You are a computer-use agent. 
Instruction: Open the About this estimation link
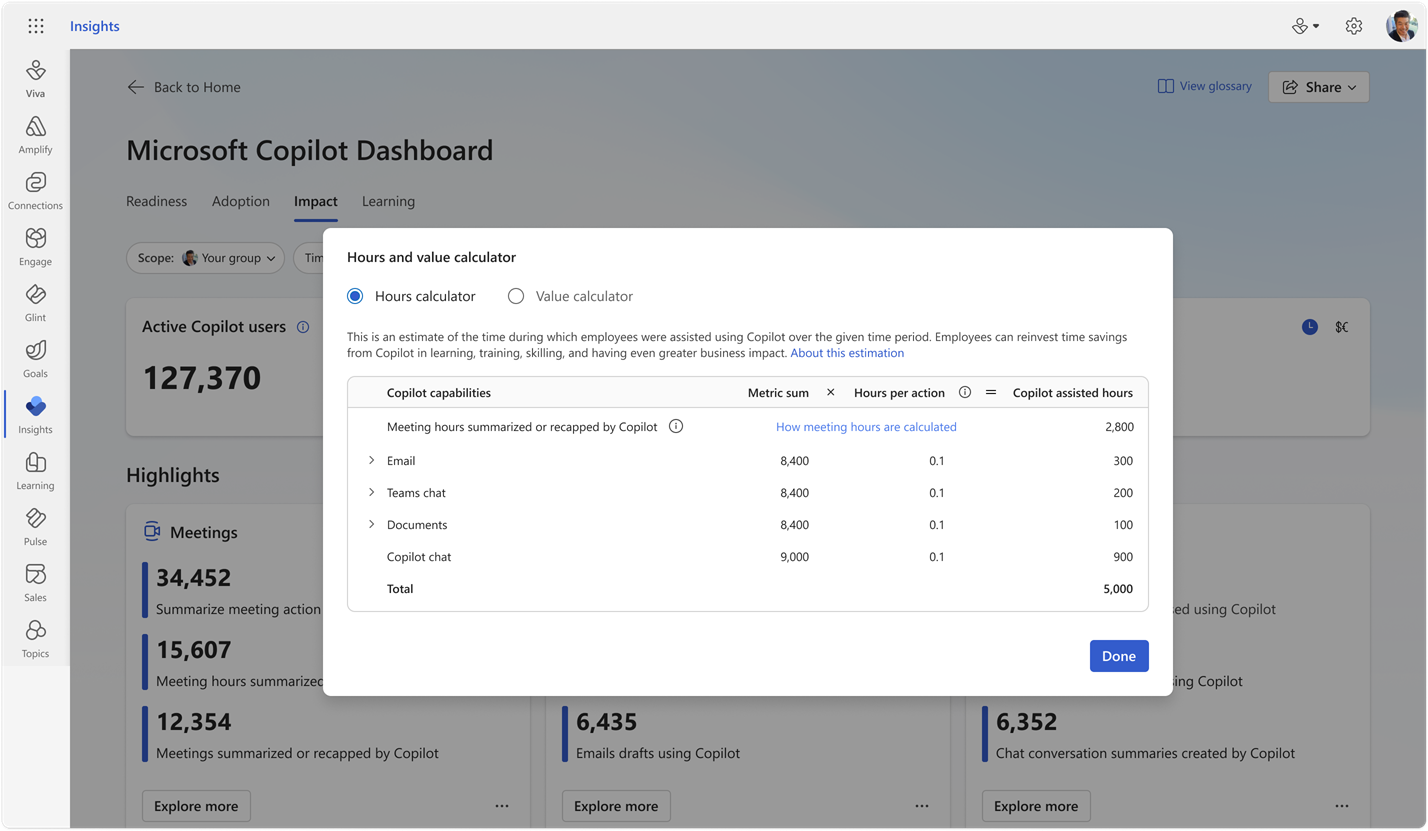(x=846, y=353)
